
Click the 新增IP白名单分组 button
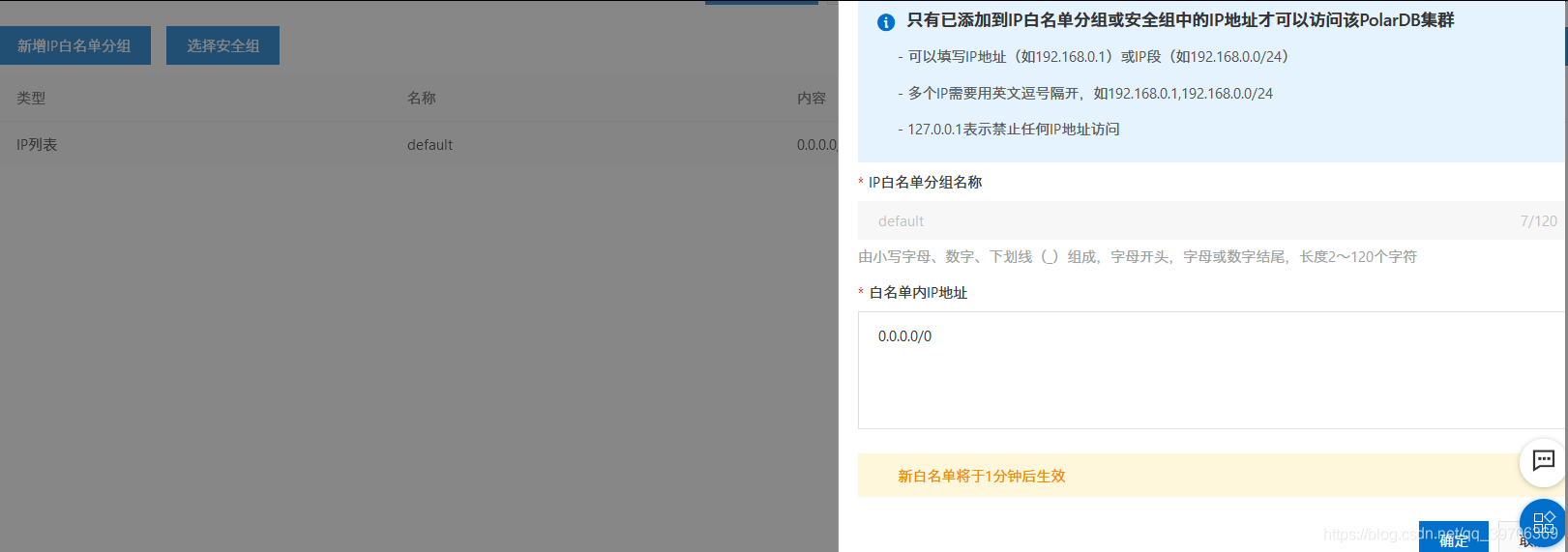[x=74, y=45]
